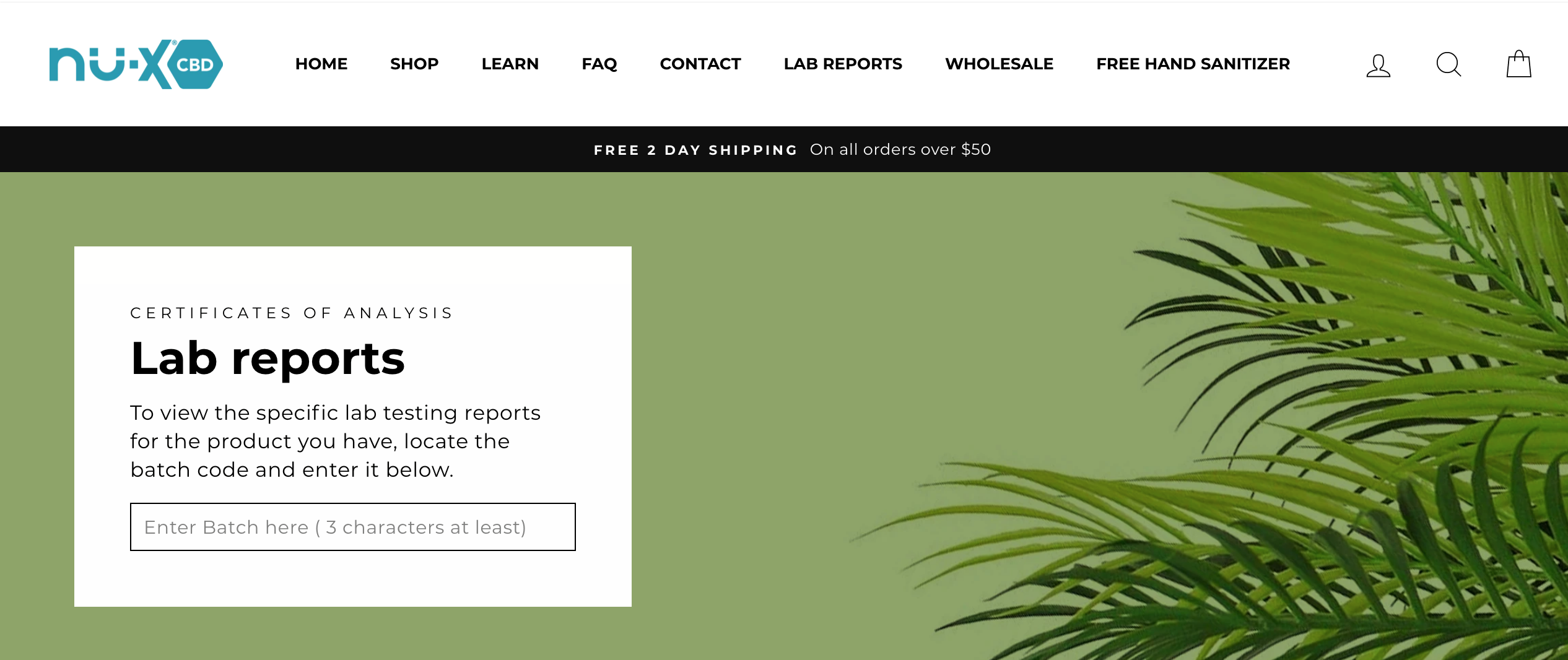Select the person silhouette account icon

[x=1377, y=64]
